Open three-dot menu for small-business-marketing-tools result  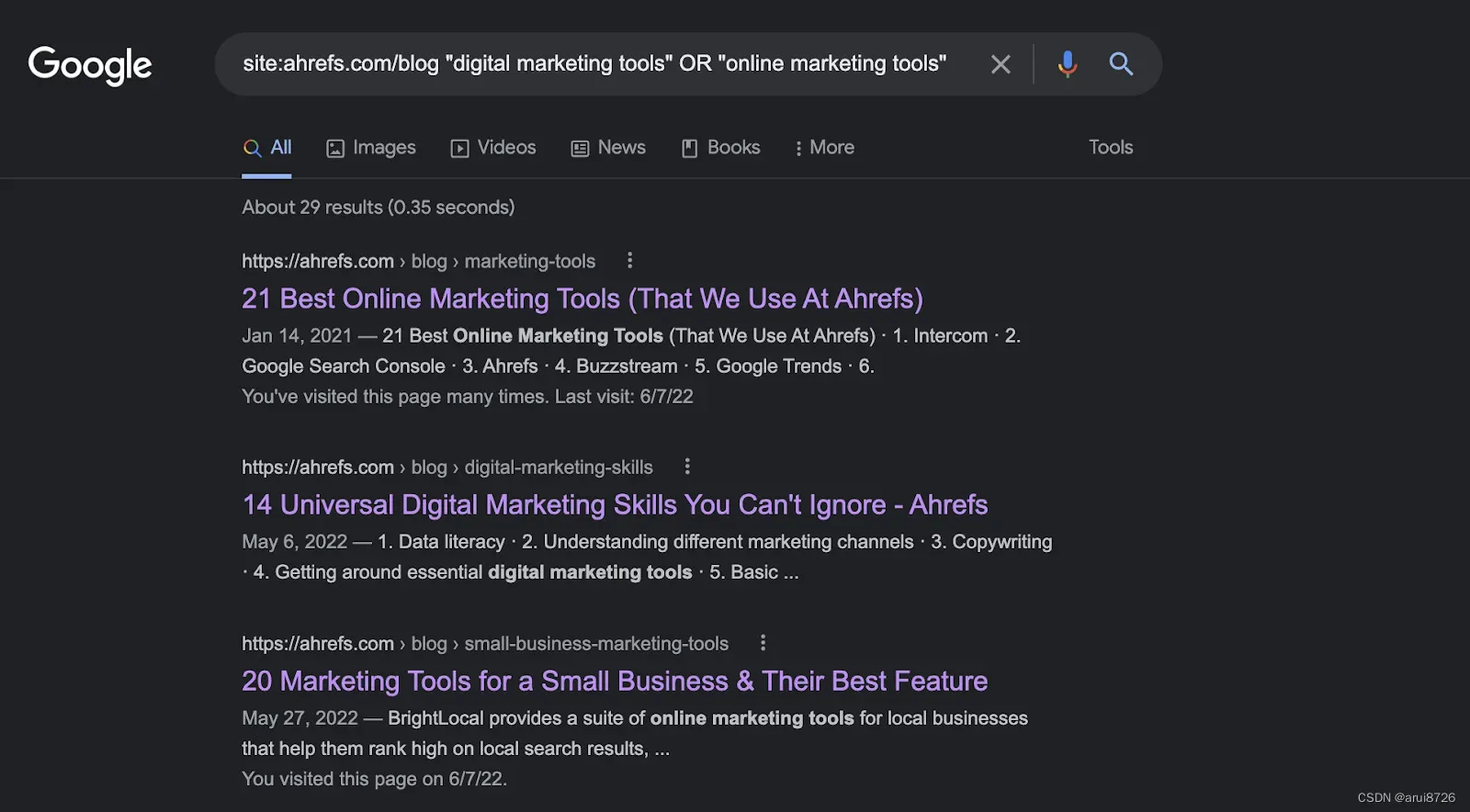coord(763,643)
